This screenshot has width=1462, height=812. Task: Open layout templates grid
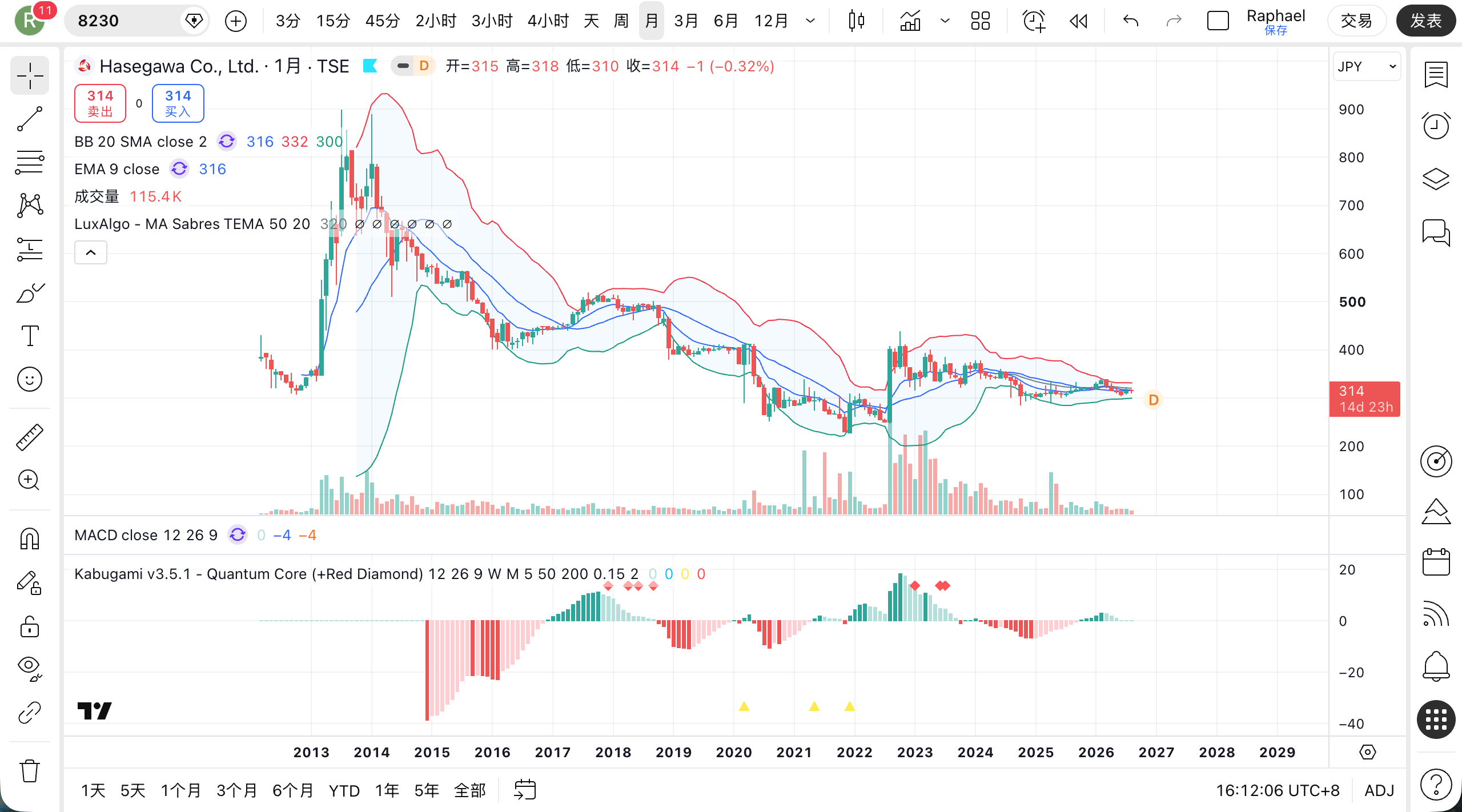(981, 21)
